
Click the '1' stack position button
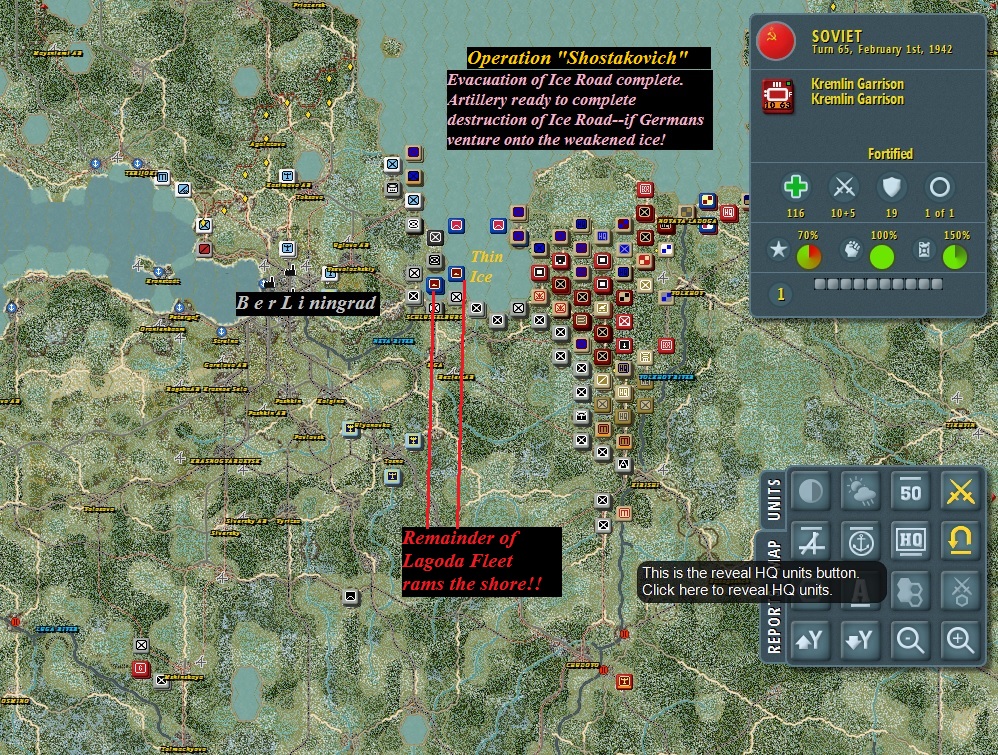pyautogui.click(x=779, y=295)
